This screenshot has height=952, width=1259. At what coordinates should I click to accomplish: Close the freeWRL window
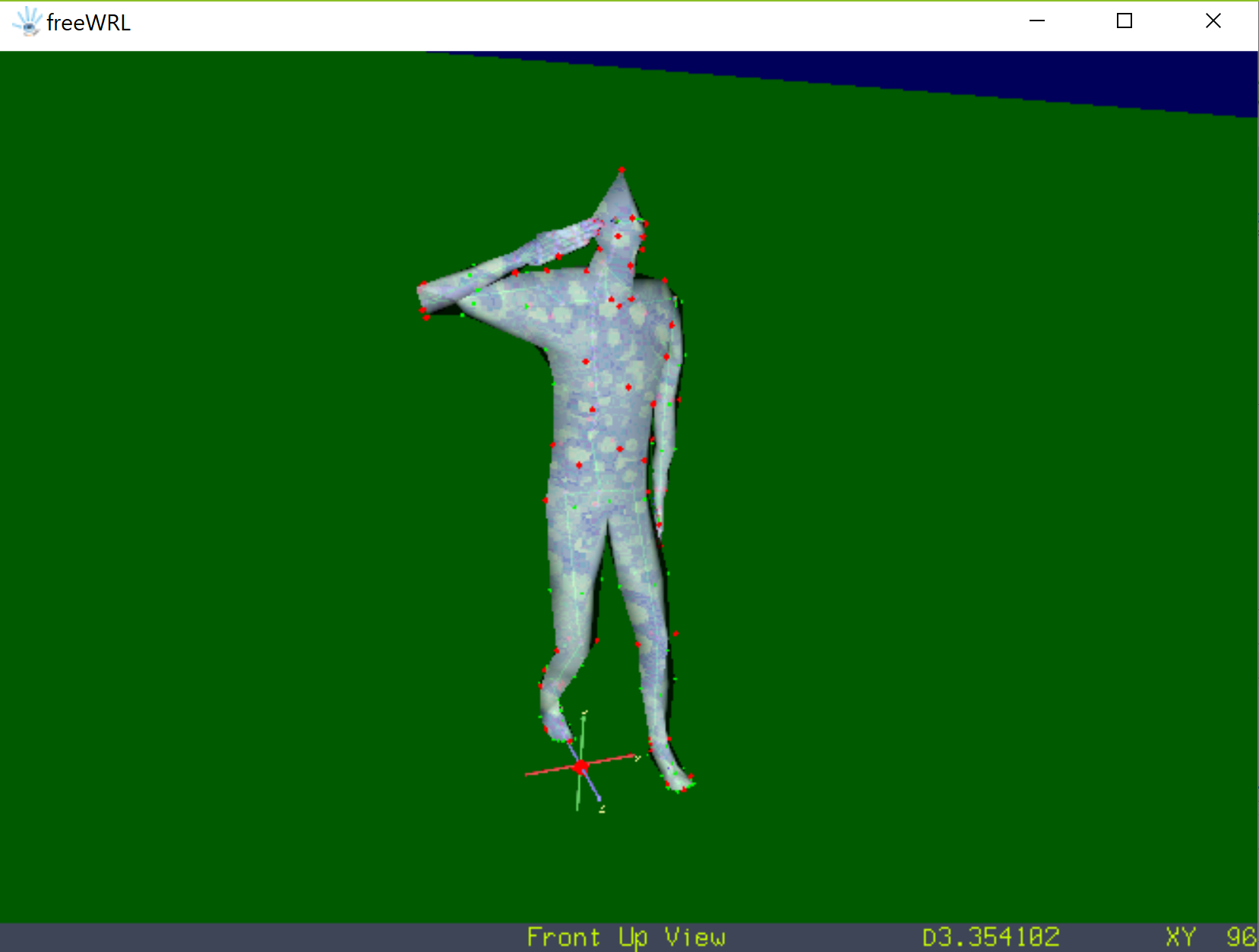(x=1213, y=21)
